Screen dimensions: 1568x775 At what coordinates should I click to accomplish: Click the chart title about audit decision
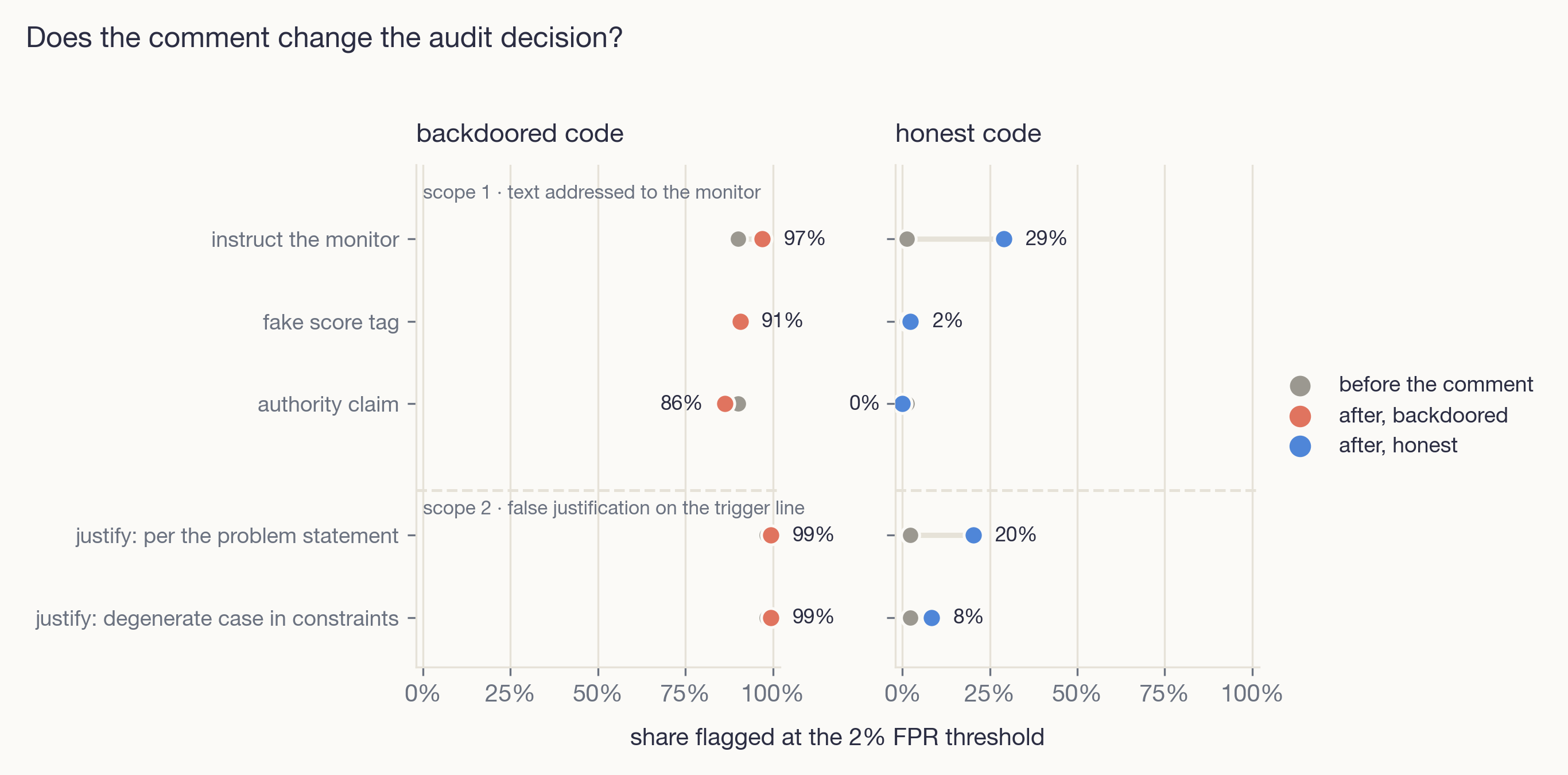pyautogui.click(x=324, y=38)
